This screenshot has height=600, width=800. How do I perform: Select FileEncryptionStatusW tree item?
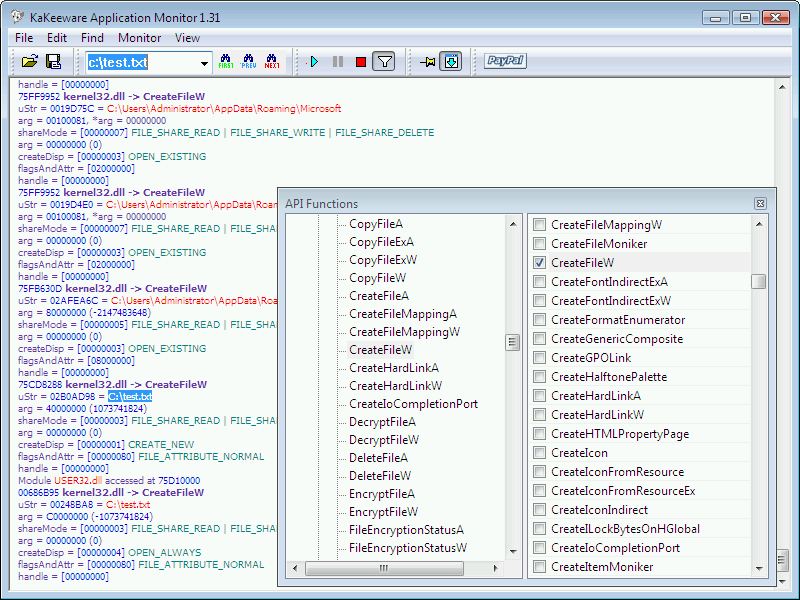[408, 548]
